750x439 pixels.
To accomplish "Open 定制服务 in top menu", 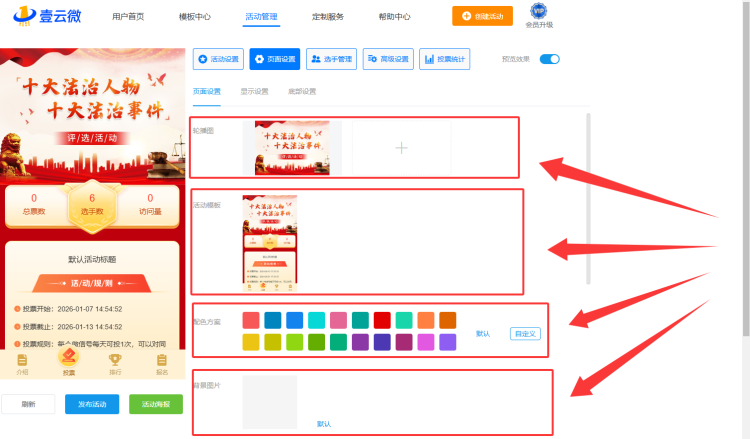I will click(328, 17).
